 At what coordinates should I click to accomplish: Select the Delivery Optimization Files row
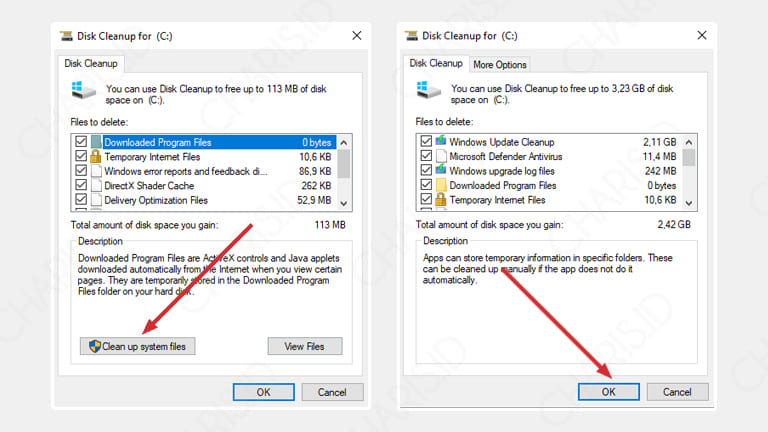204,200
